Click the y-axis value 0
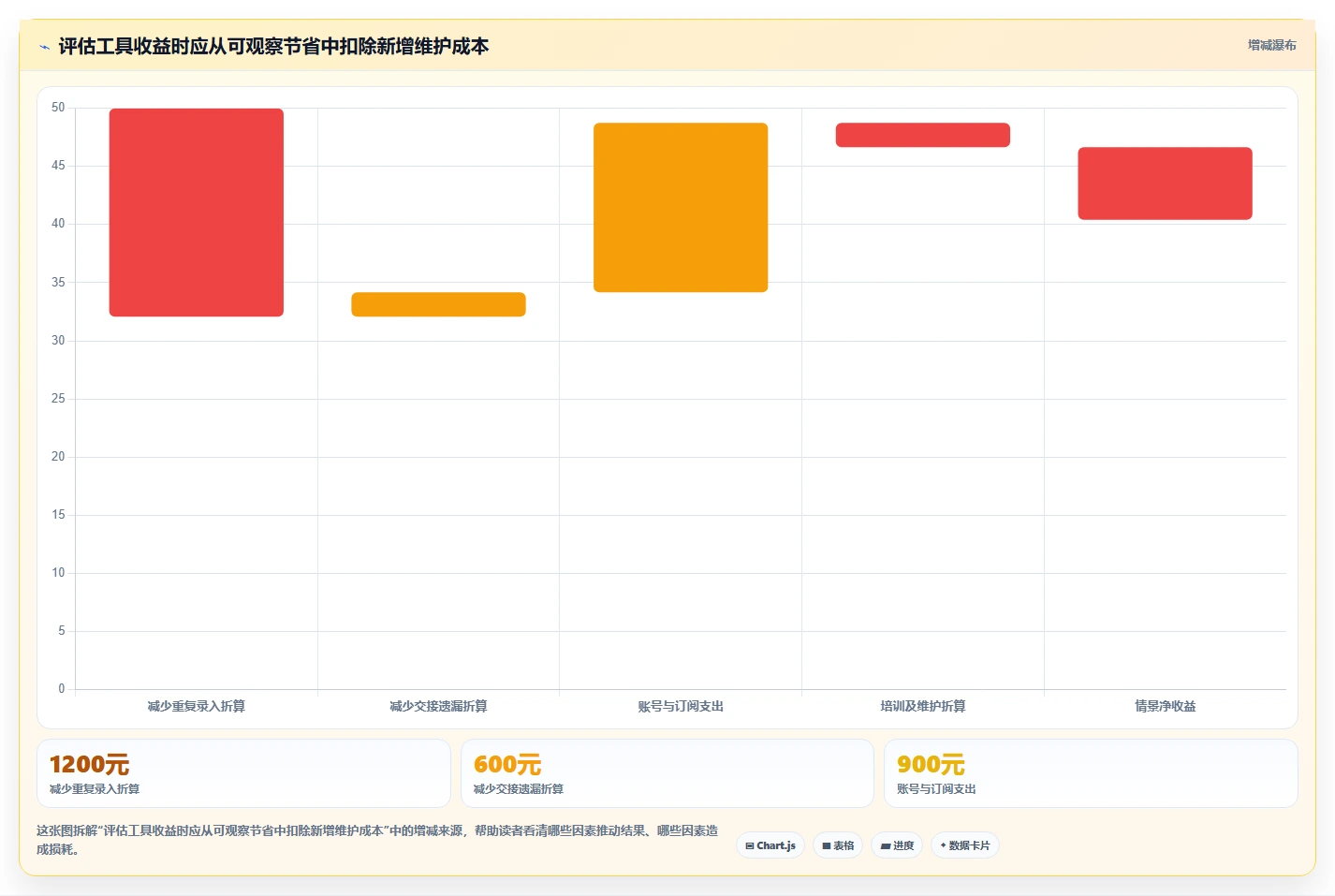 [62, 688]
